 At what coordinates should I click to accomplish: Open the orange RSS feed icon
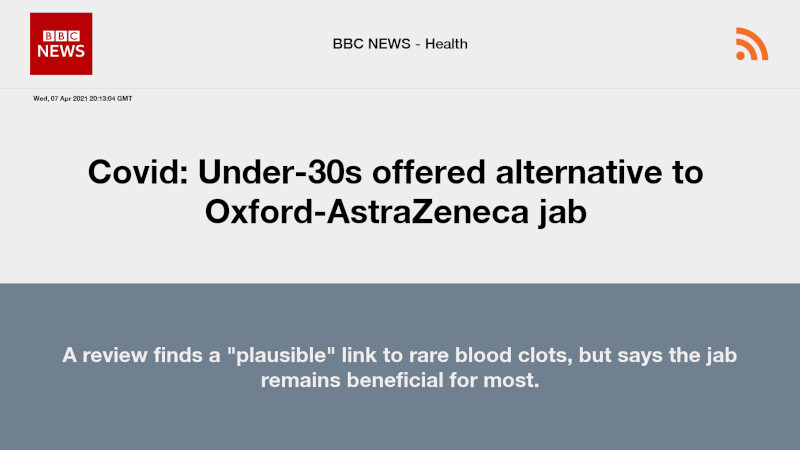pos(752,44)
